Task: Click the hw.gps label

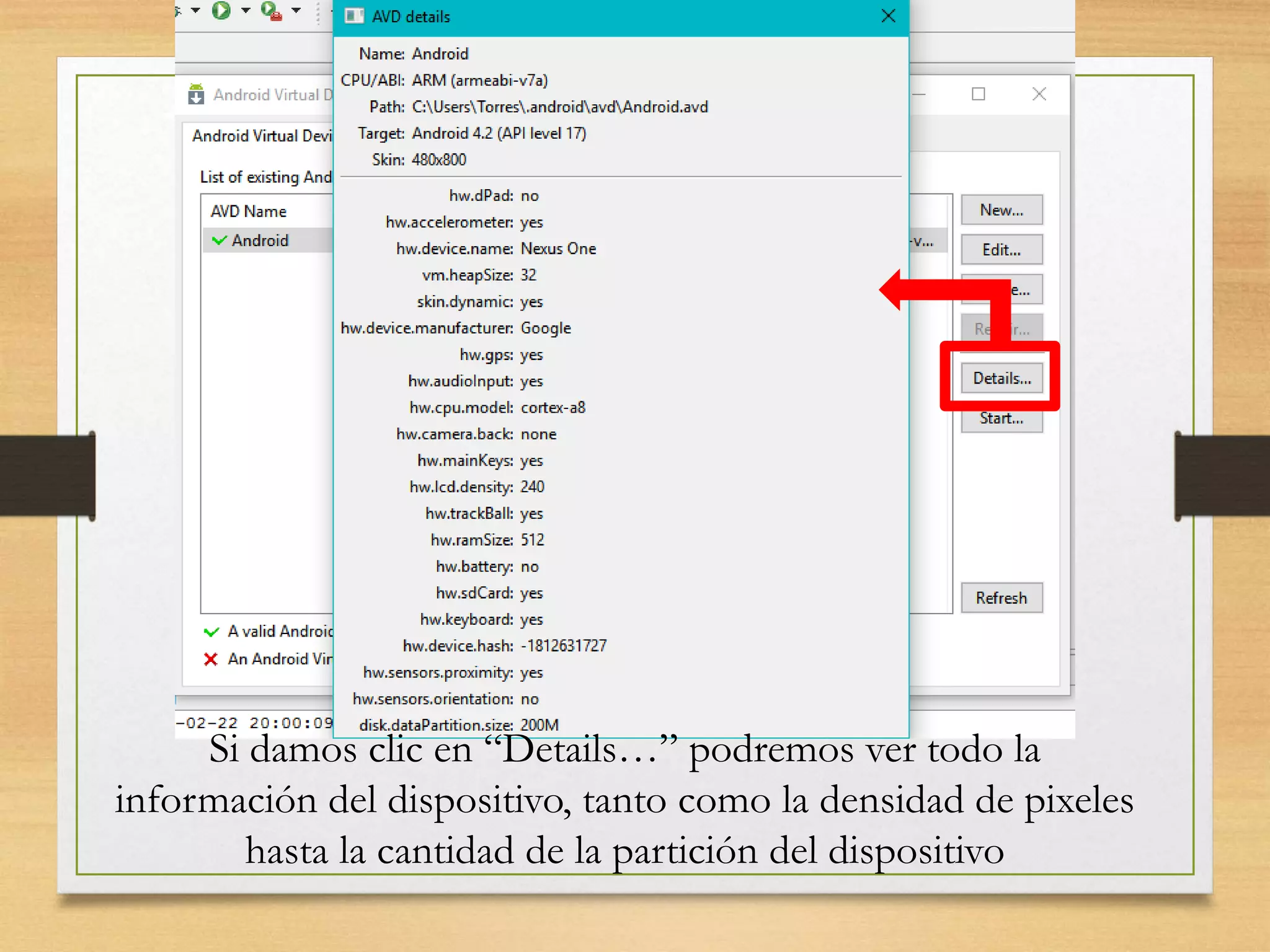Action: click(x=487, y=355)
